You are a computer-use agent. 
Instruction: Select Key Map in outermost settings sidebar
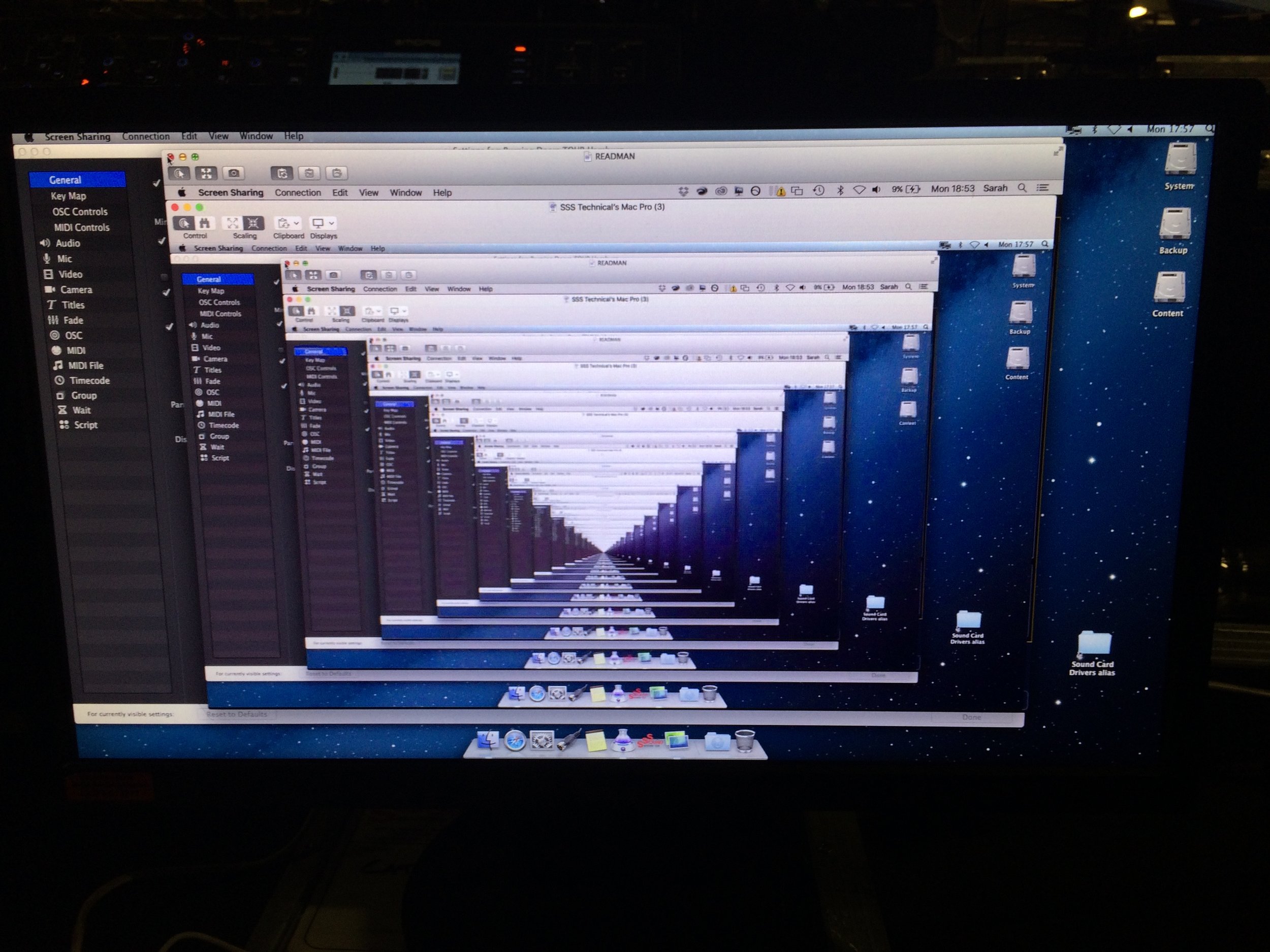point(68,196)
